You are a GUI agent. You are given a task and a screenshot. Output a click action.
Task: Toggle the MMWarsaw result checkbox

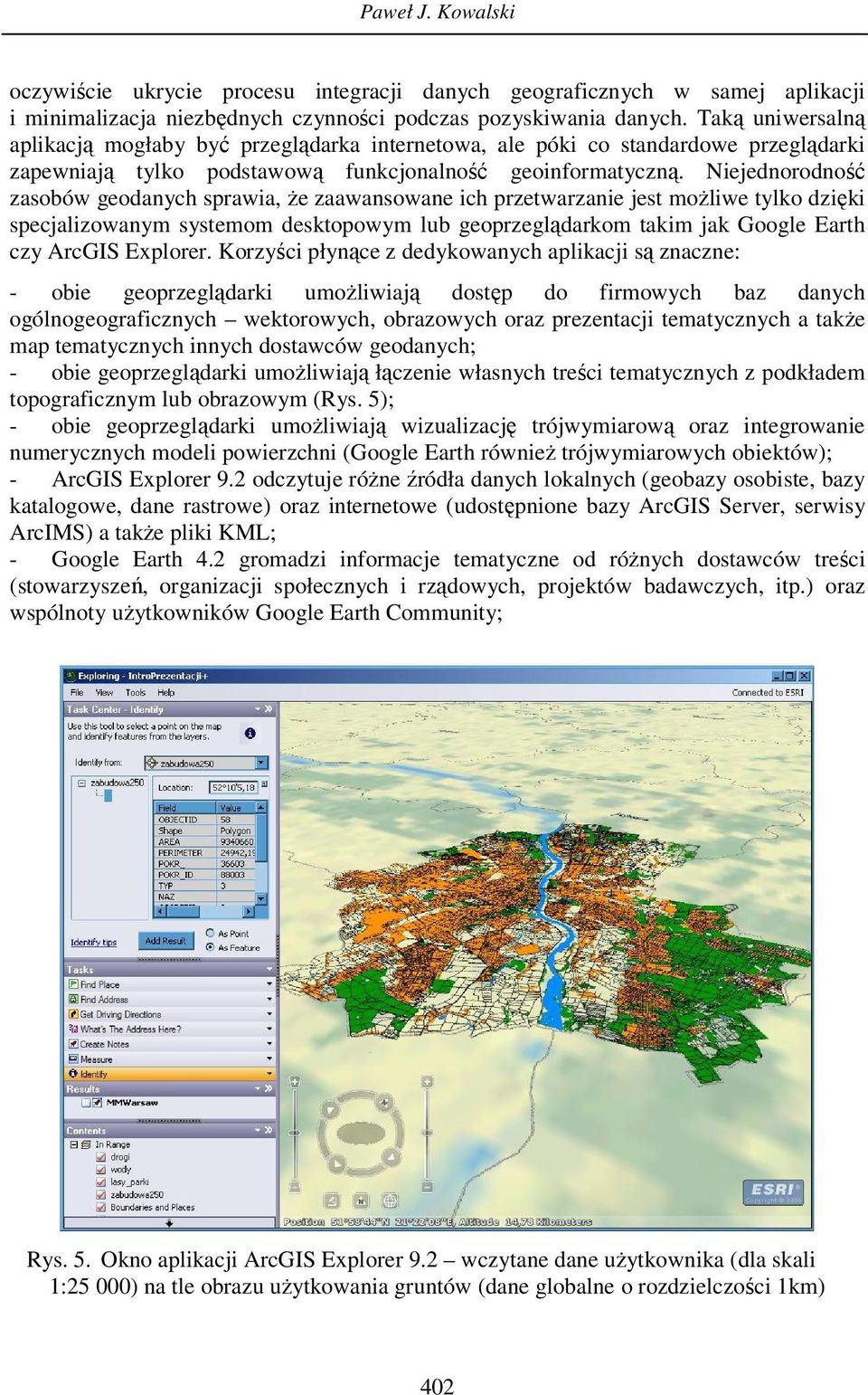(86, 1103)
